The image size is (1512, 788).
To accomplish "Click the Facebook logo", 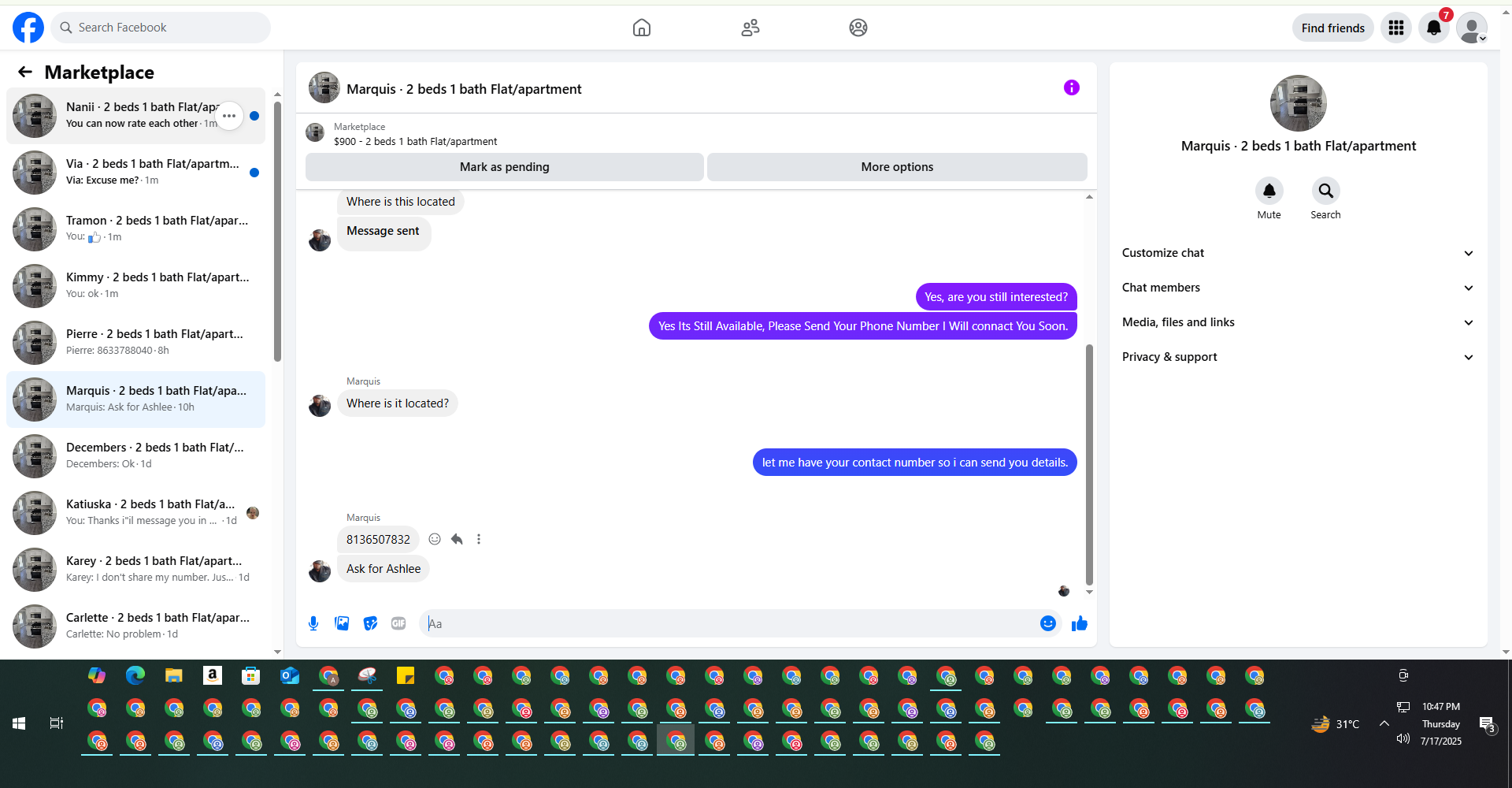I will [28, 28].
